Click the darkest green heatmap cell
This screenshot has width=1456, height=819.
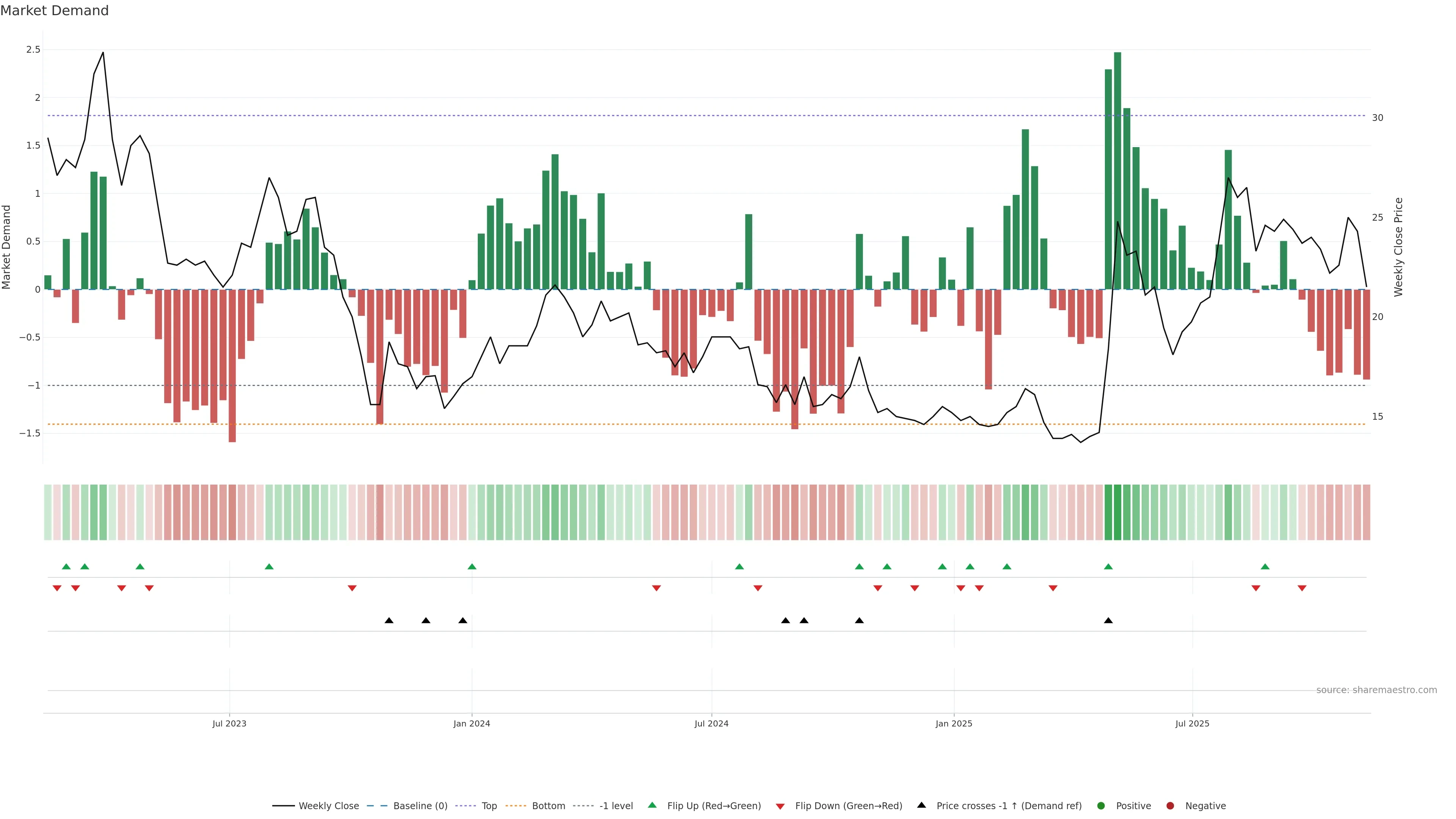coord(1117,511)
